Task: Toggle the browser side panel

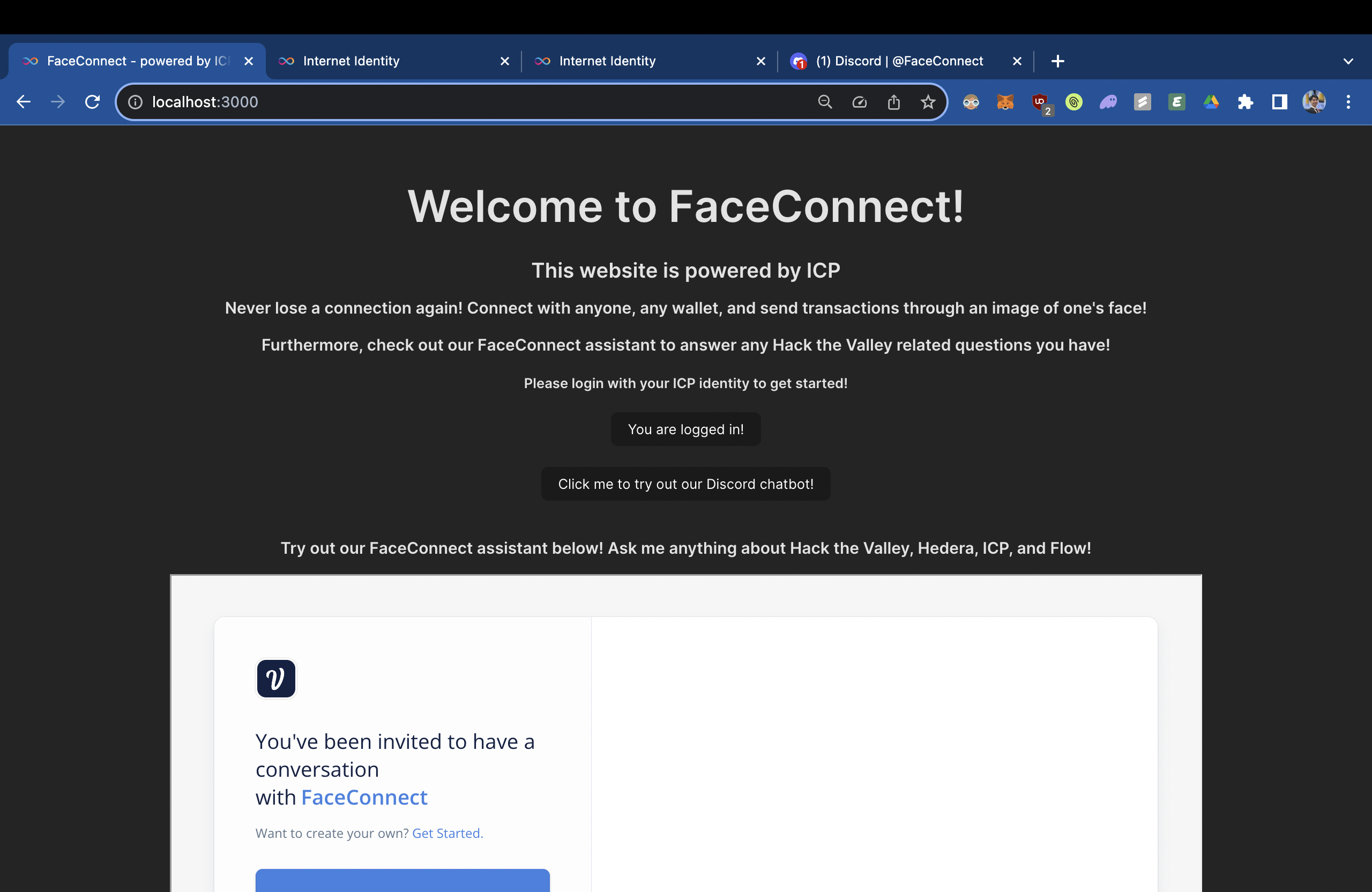Action: [1279, 102]
